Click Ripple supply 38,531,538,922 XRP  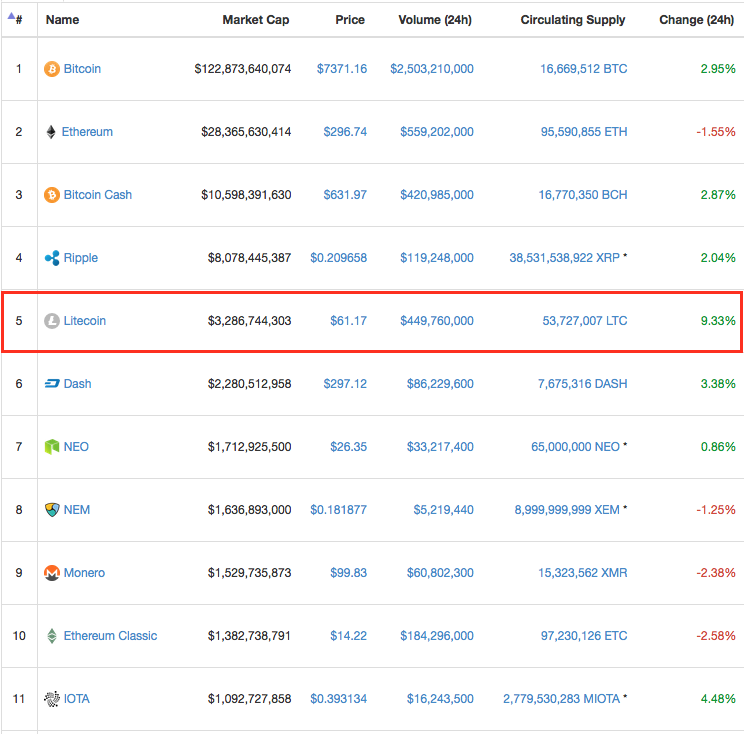[565, 258]
